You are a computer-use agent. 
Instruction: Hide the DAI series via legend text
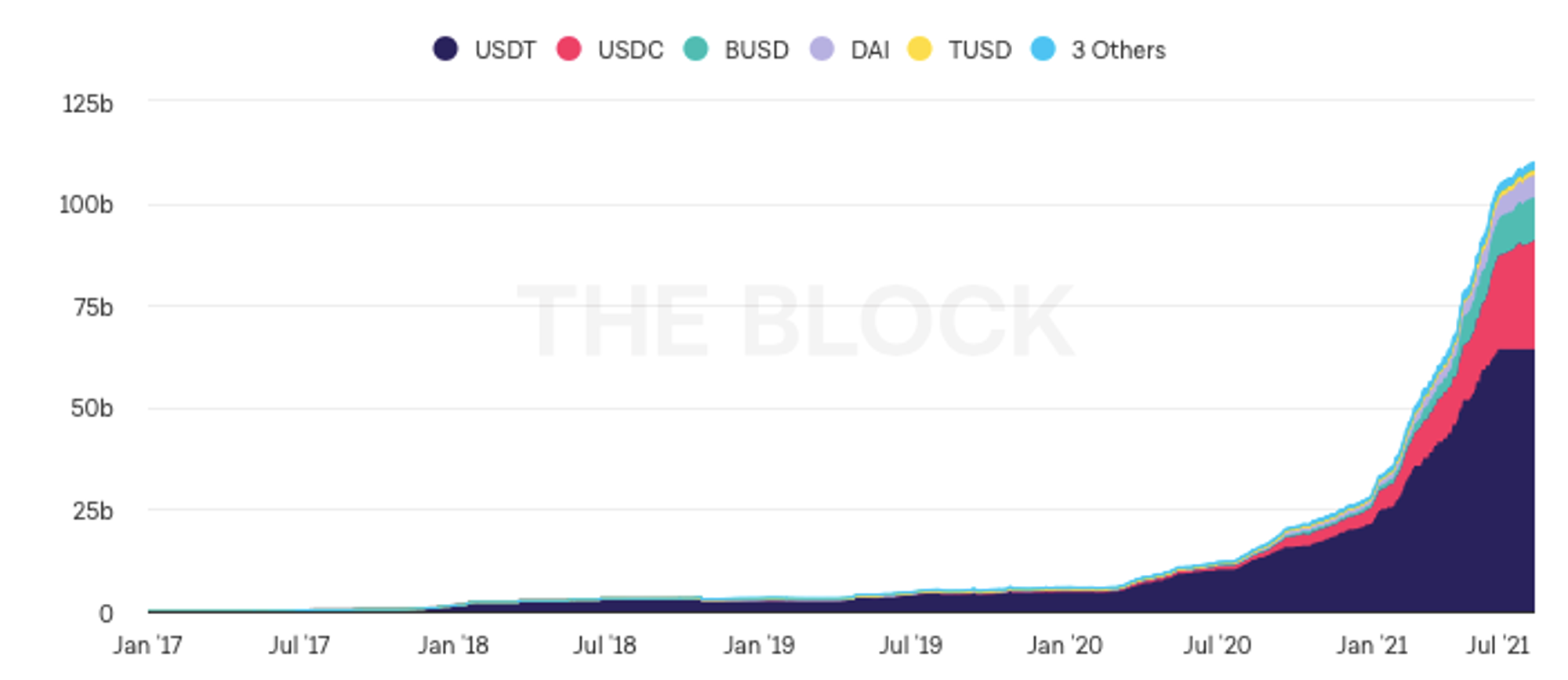click(x=870, y=50)
